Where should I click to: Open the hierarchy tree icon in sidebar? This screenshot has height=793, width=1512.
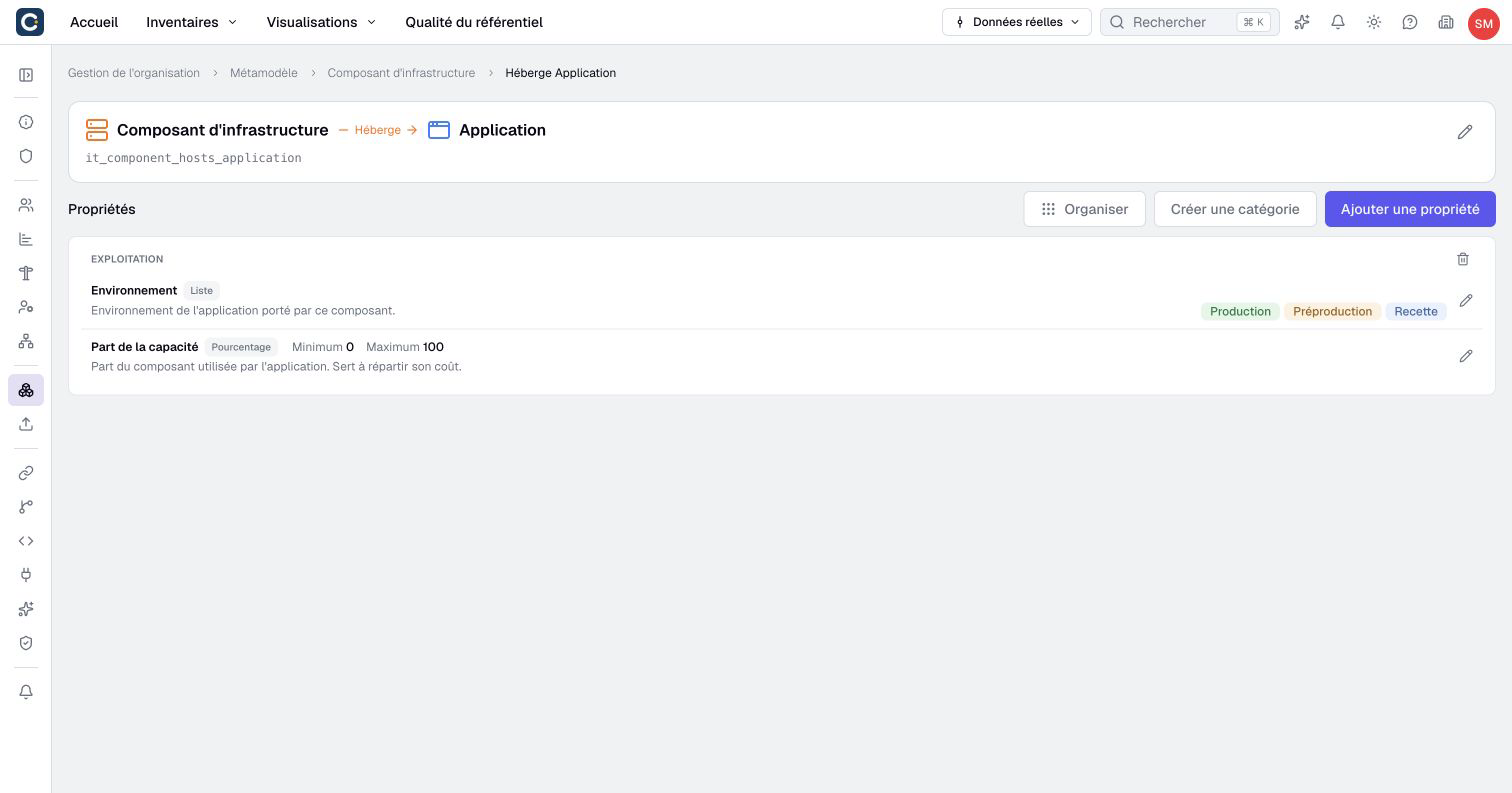tap(26, 341)
